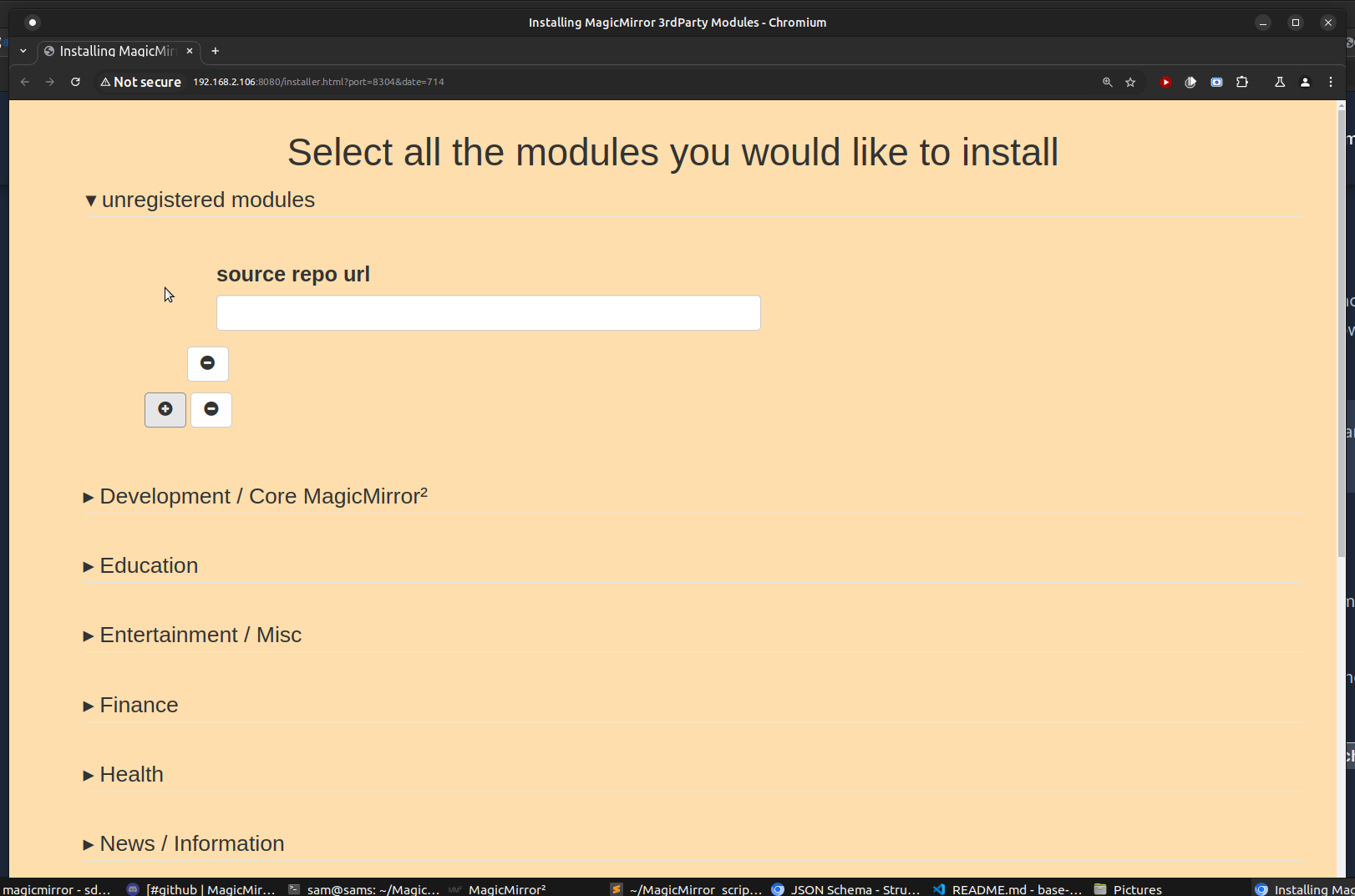Collapse the unregistered modules section
Screen dimensions: 1355x896
200,200
